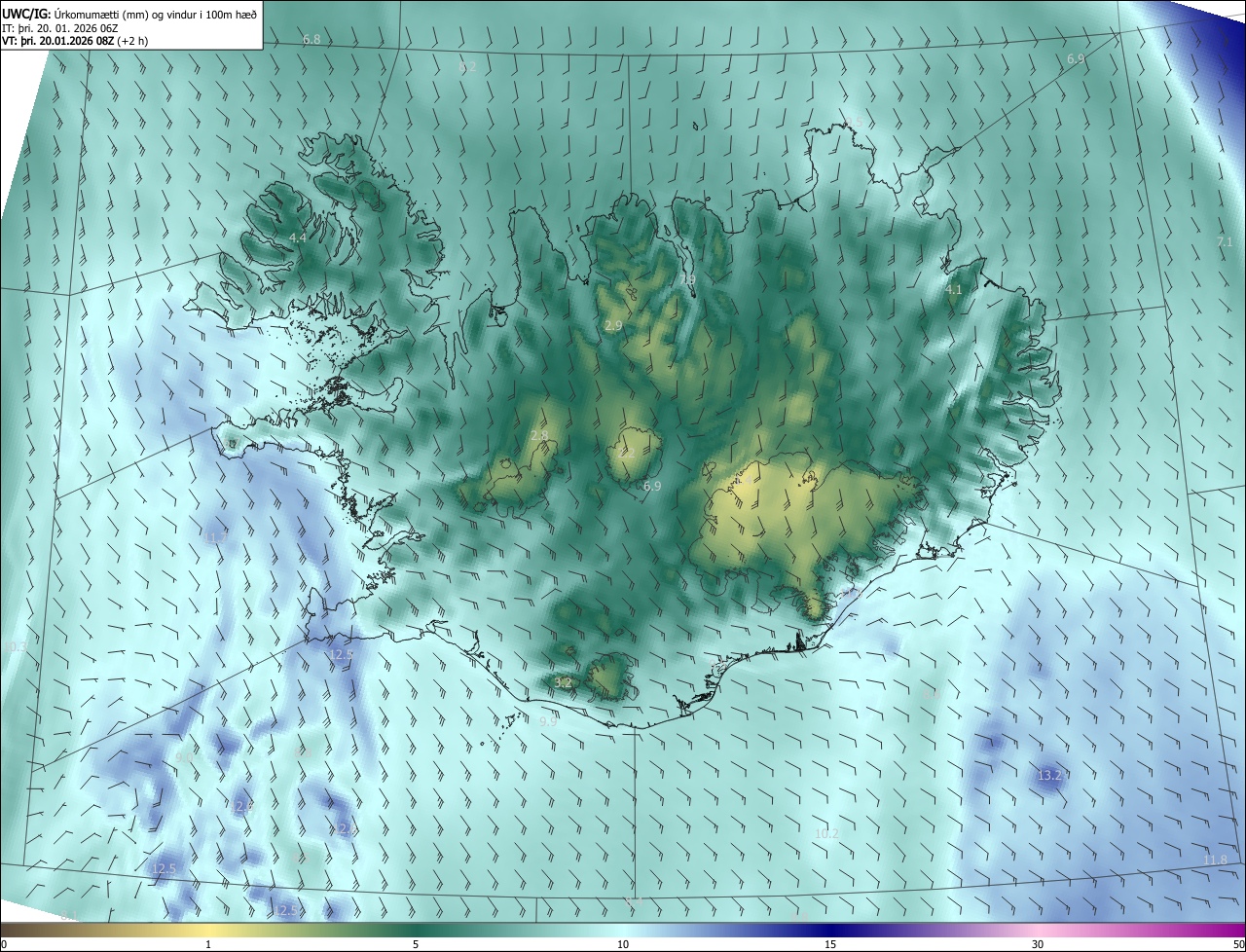Select the 2.8 value above Langjökull glacier
Screen dimensions: 1246x952
click(x=539, y=436)
